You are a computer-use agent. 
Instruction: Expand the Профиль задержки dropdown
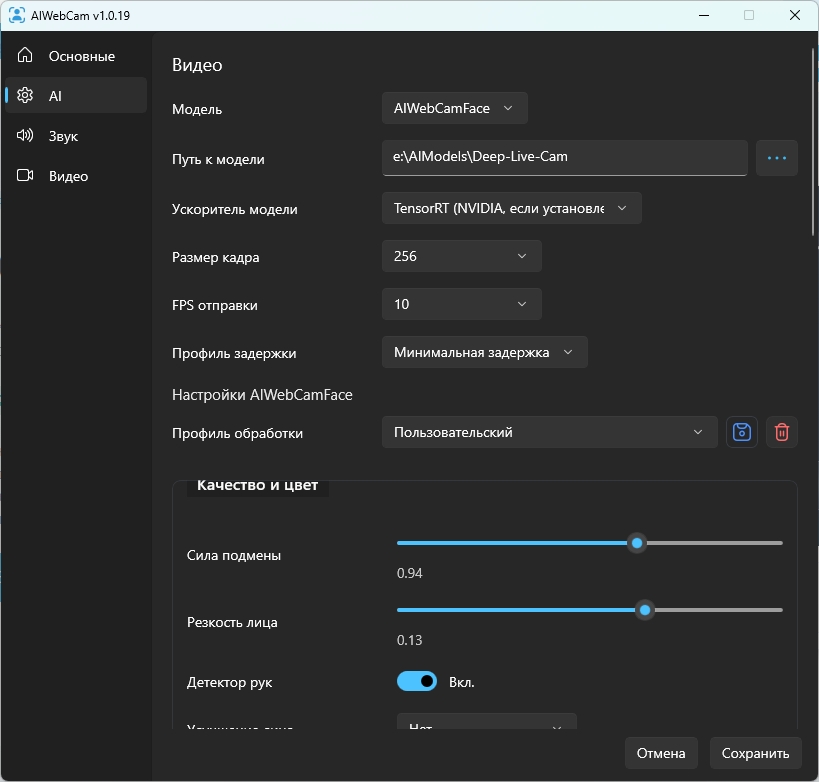pos(485,352)
